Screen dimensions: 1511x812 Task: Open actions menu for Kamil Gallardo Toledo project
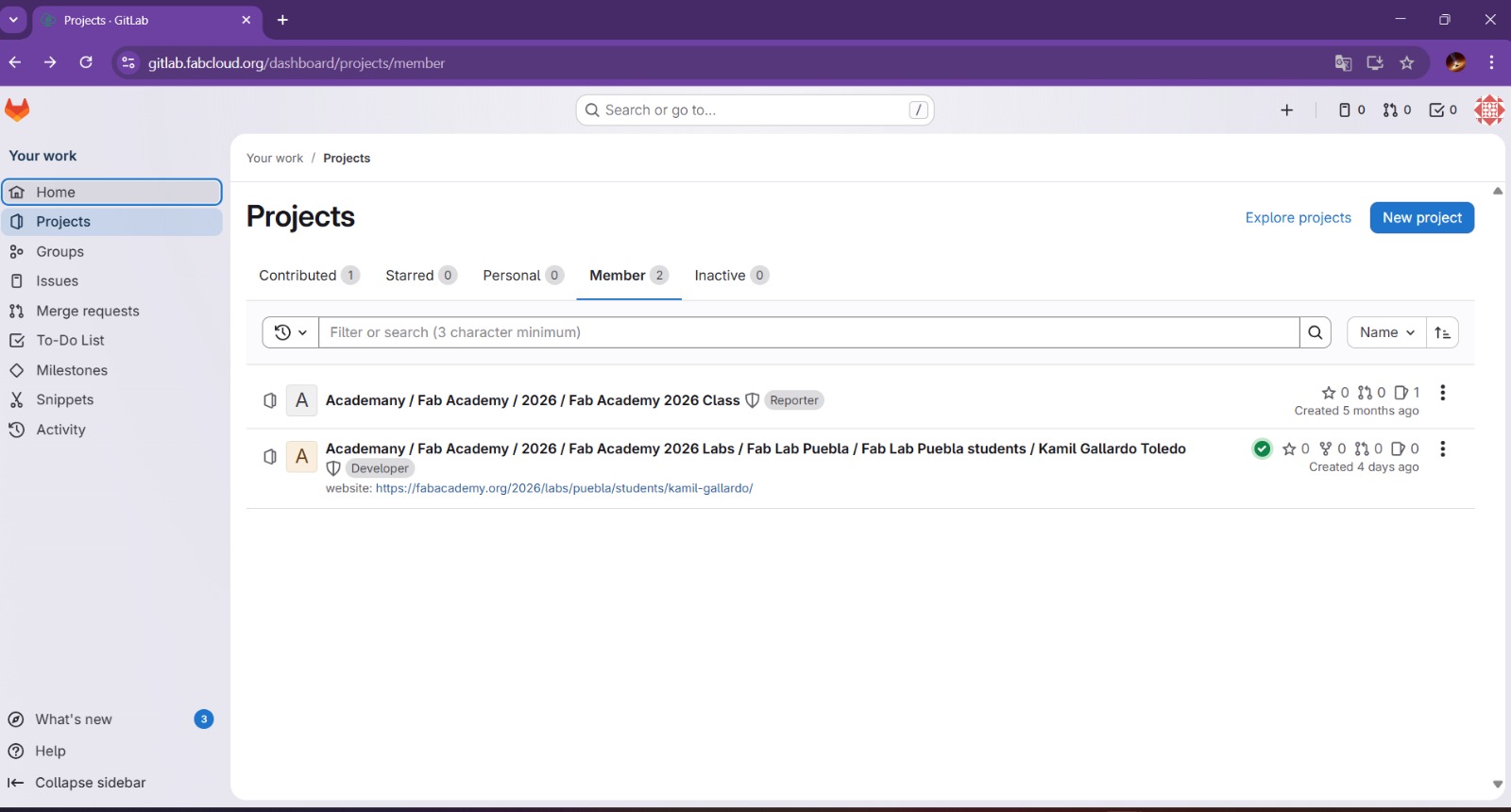1442,448
